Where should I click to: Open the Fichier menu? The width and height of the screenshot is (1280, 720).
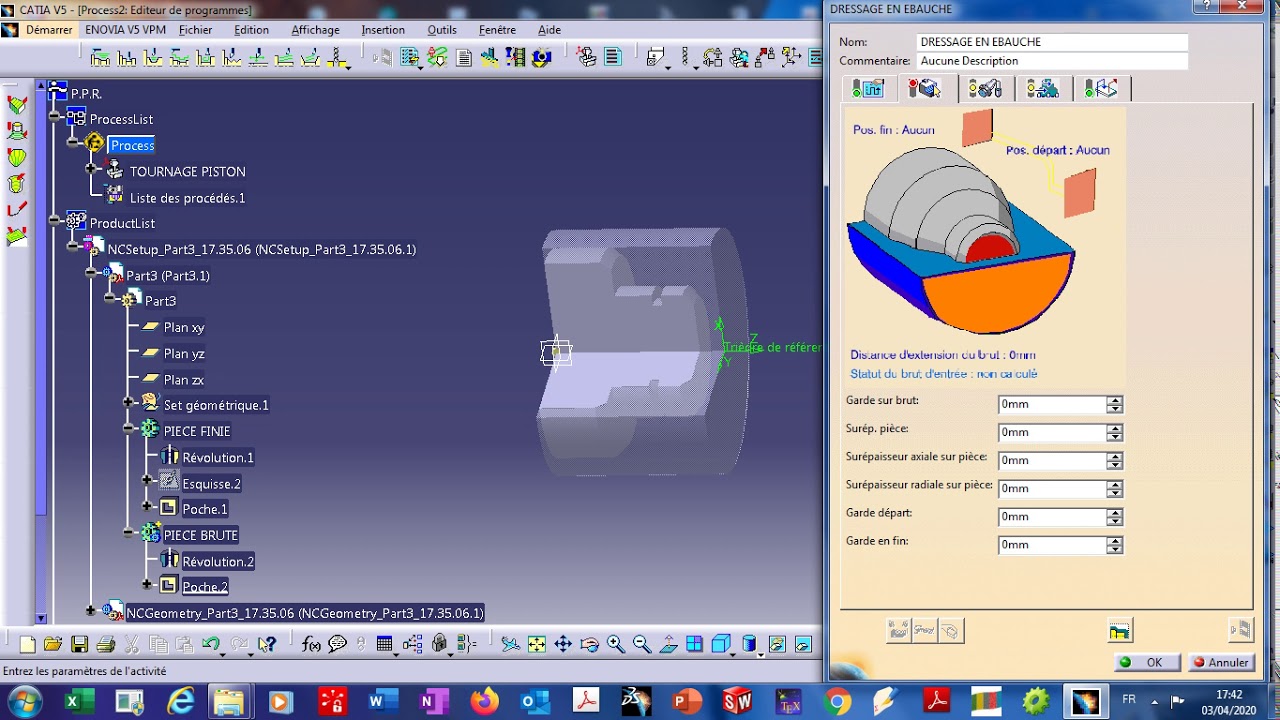pyautogui.click(x=196, y=30)
